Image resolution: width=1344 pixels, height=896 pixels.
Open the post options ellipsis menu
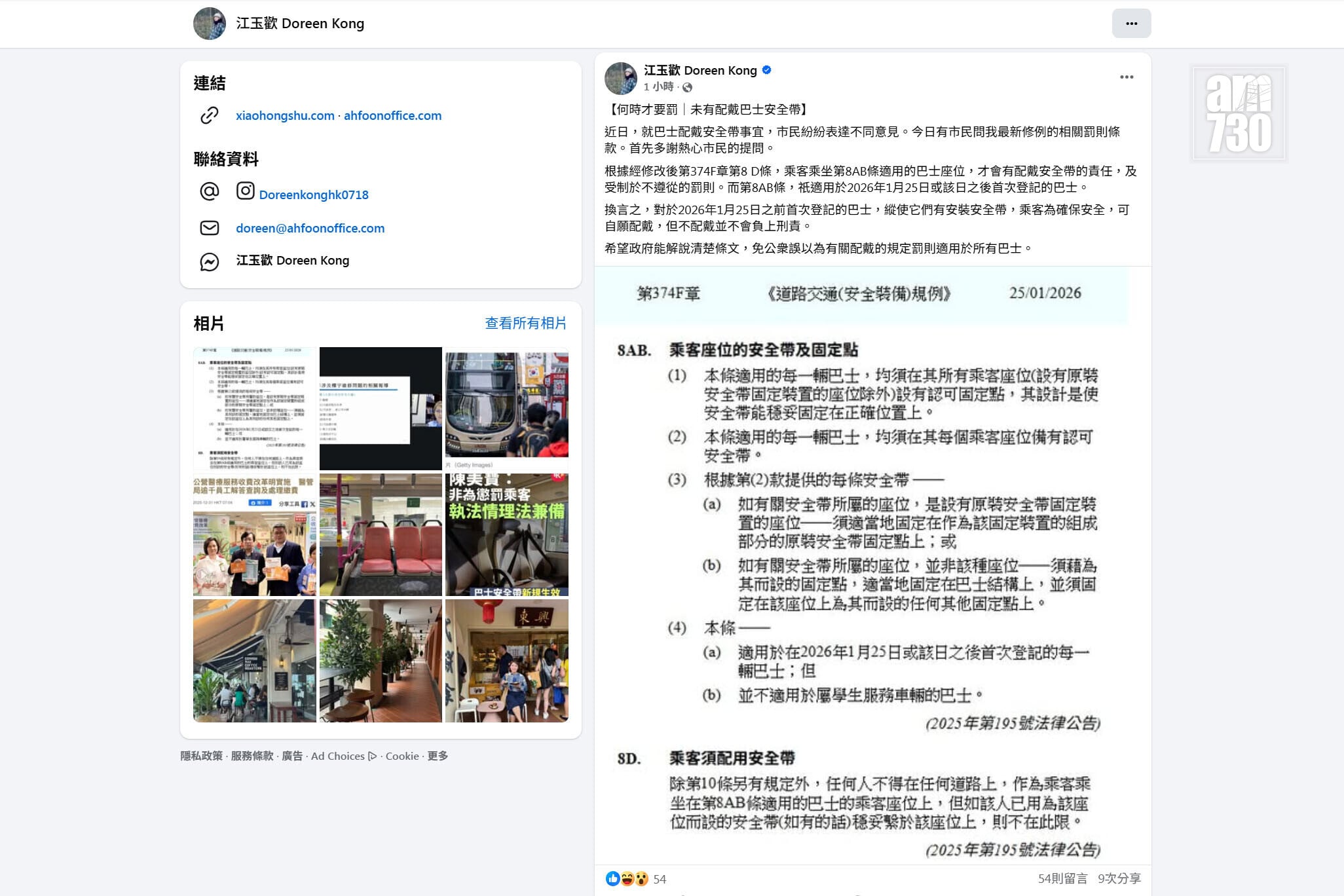[1127, 77]
